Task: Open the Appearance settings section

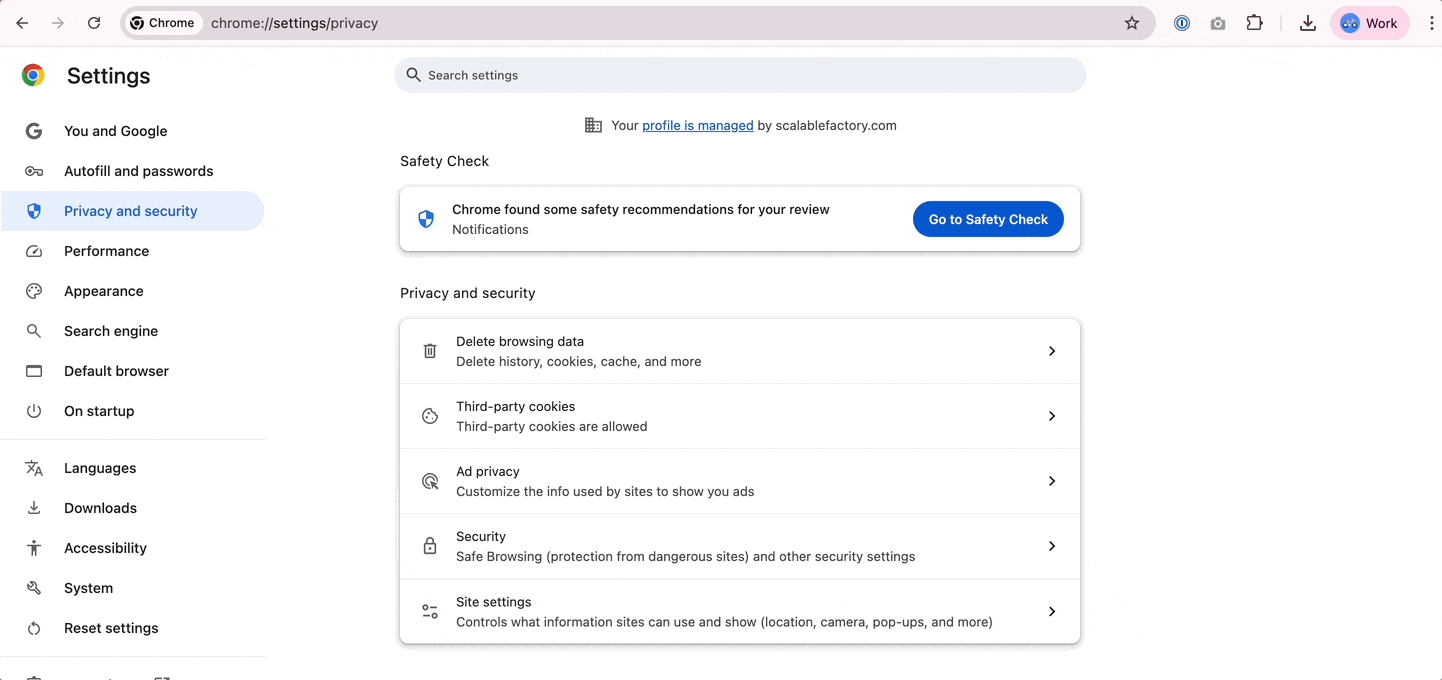Action: click(103, 291)
